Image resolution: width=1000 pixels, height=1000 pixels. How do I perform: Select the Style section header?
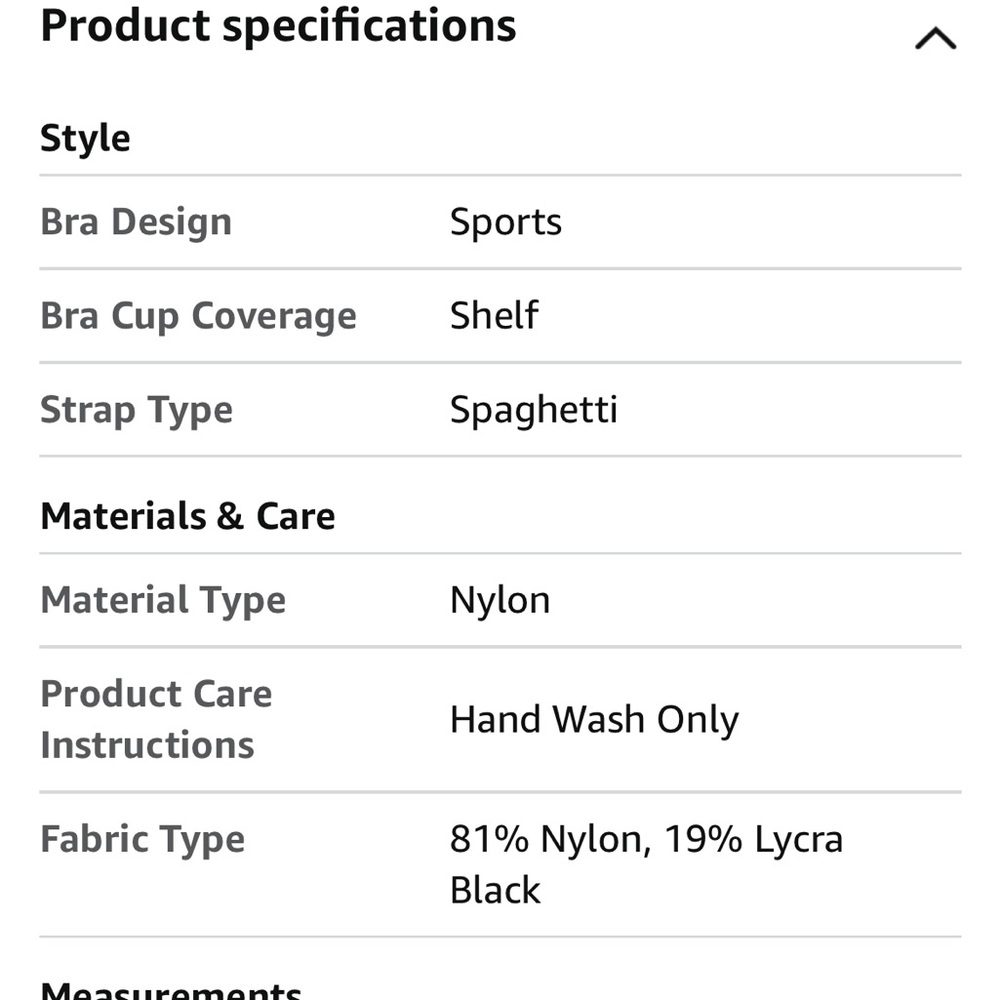coord(85,138)
